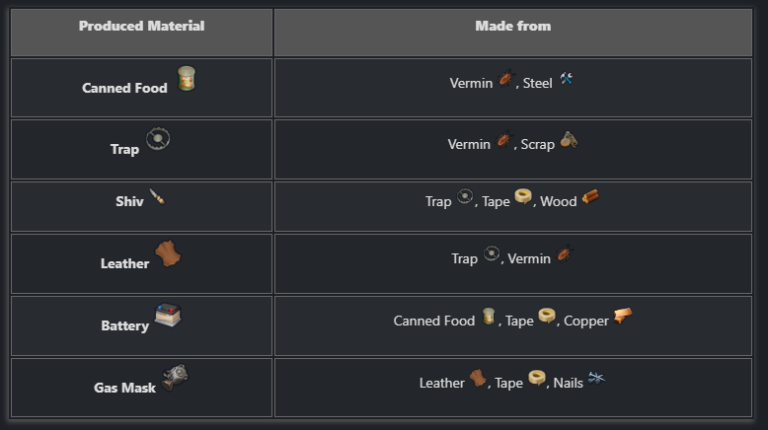Screen dimensions: 768x430
Task: Click the Copper icon in Battery recipe
Action: (622, 317)
